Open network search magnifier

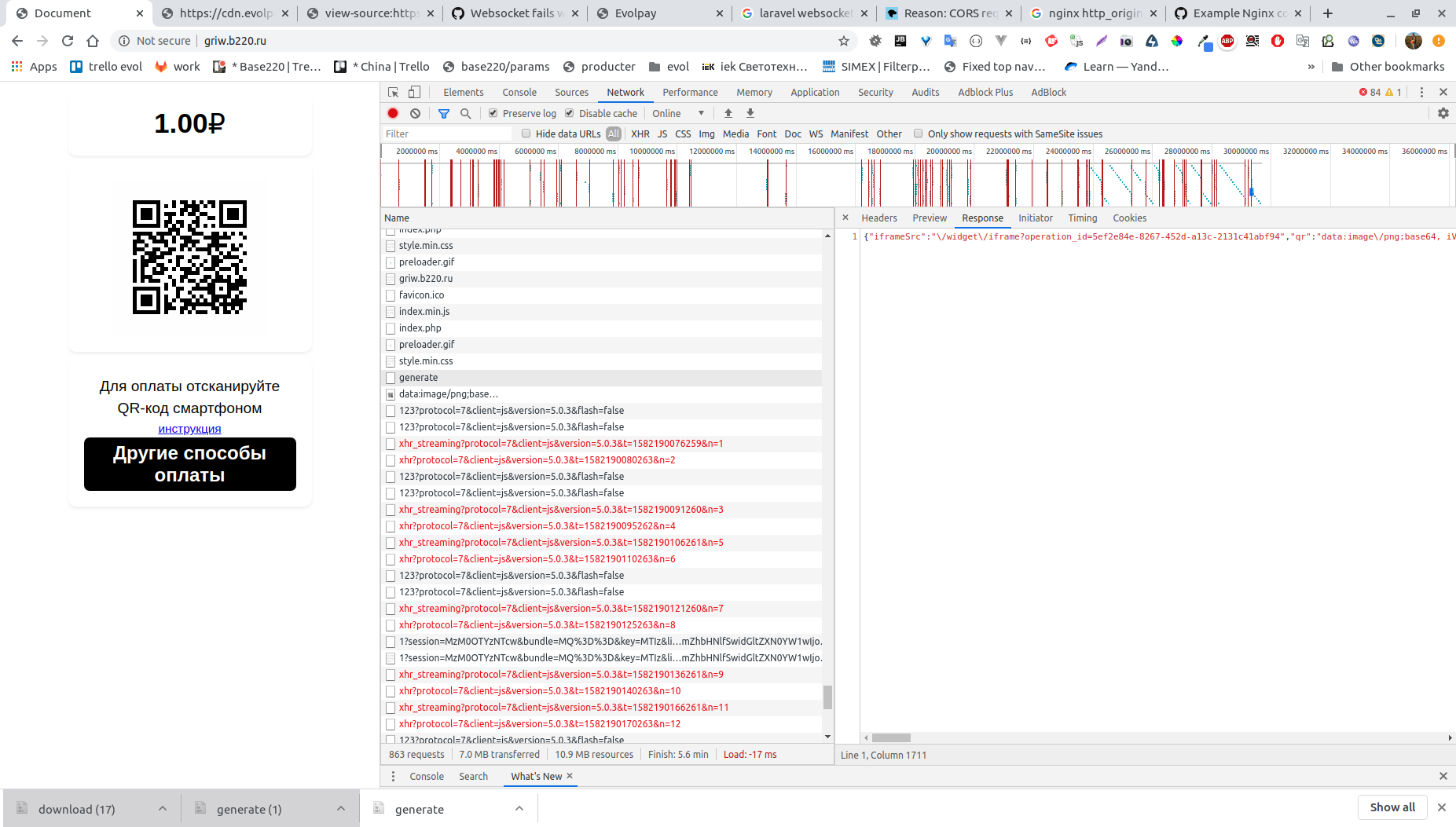tap(466, 113)
